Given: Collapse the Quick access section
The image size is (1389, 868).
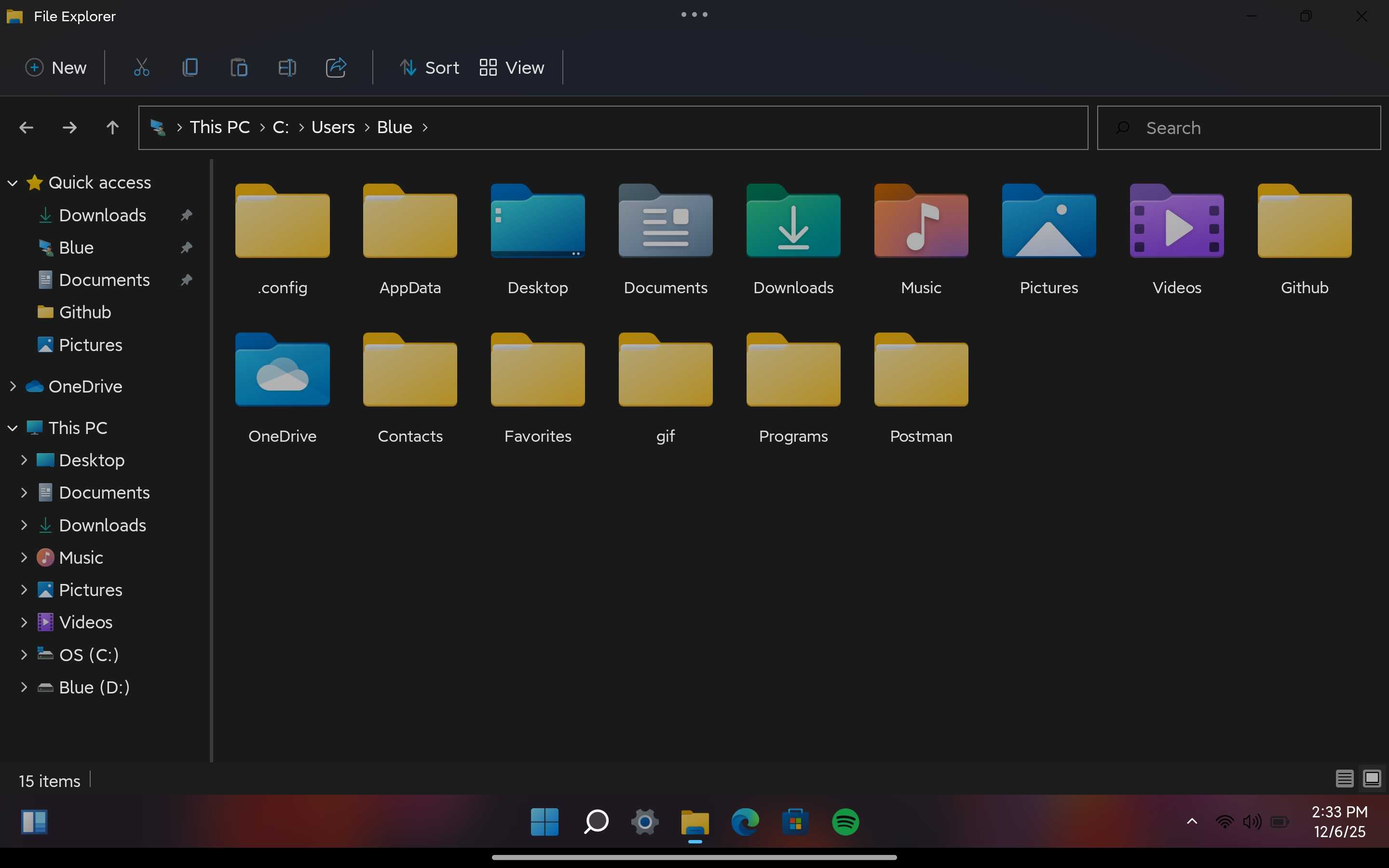Looking at the screenshot, I should click(13, 183).
